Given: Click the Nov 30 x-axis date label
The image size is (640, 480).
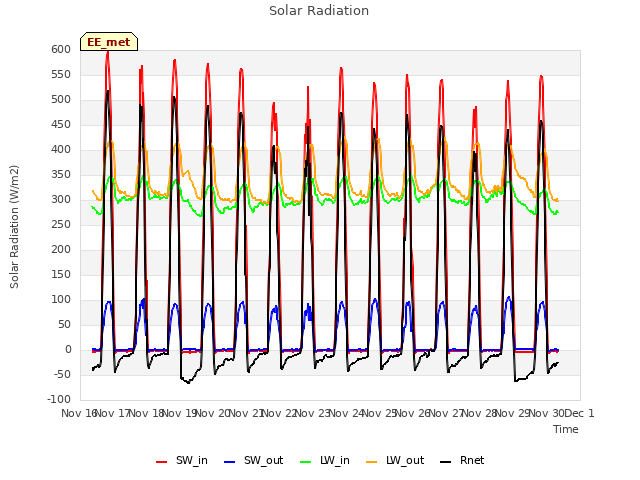Looking at the screenshot, I should [x=547, y=413].
